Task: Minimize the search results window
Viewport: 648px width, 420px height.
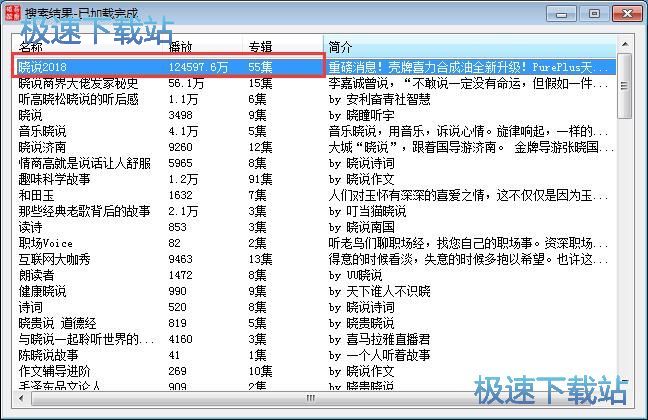Action: tap(561, 14)
